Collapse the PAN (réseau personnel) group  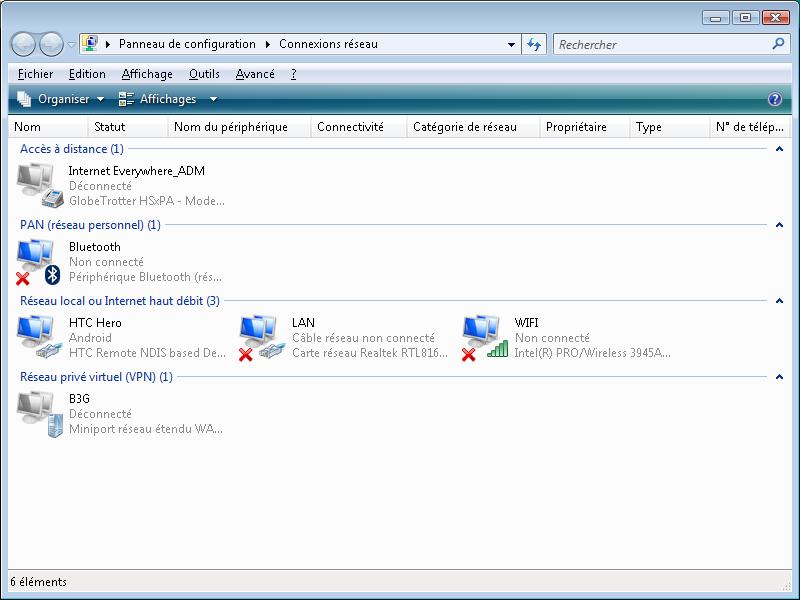(x=779, y=225)
